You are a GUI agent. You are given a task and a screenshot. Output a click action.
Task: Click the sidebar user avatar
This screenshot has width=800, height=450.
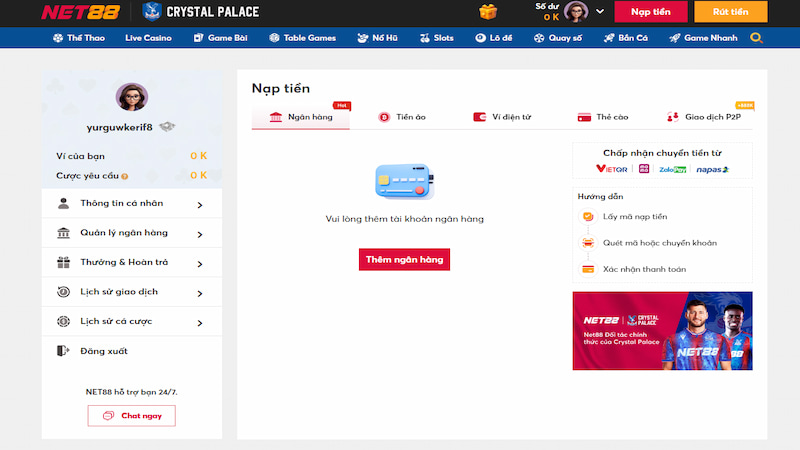pyautogui.click(x=132, y=96)
